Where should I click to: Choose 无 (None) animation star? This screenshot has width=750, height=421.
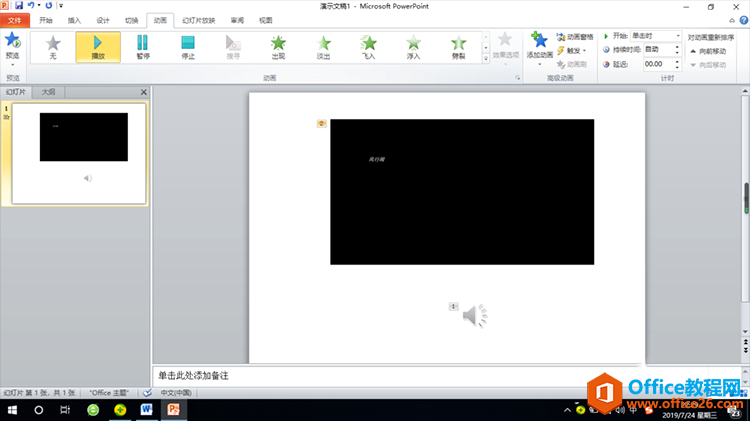tap(53, 46)
